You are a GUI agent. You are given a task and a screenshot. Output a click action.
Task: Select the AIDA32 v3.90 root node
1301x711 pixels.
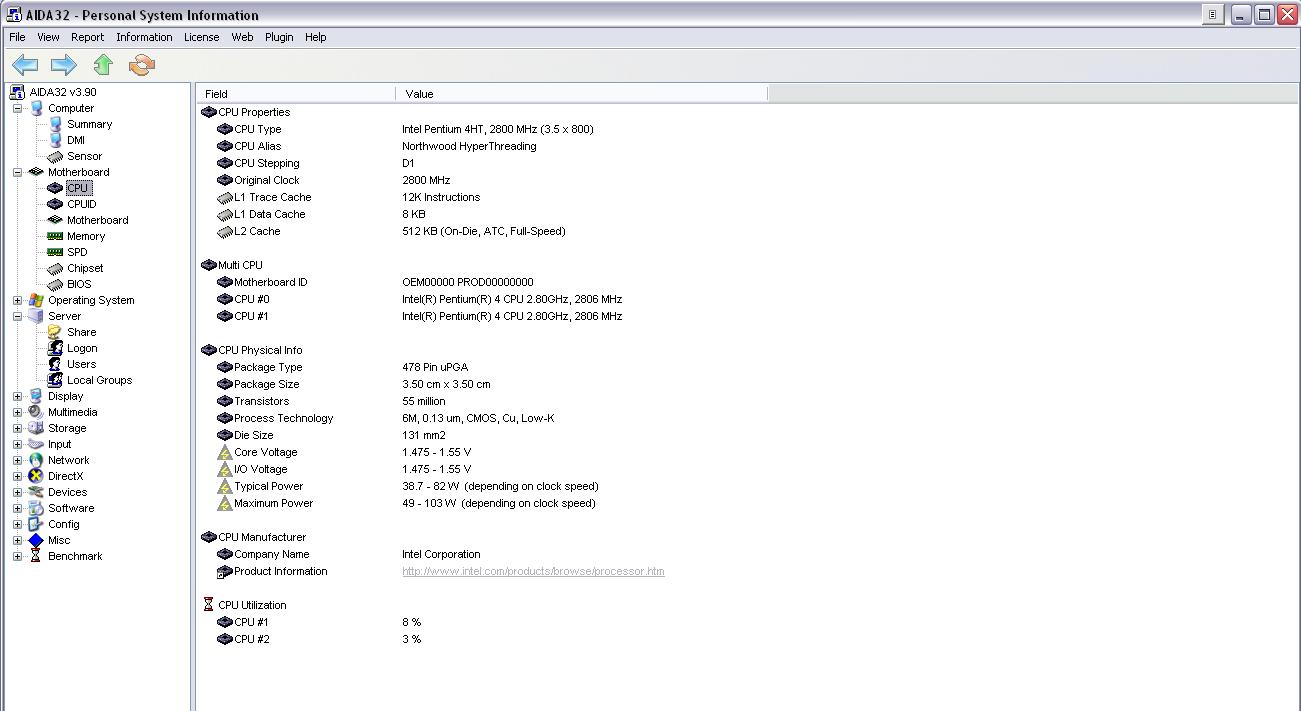click(x=62, y=92)
